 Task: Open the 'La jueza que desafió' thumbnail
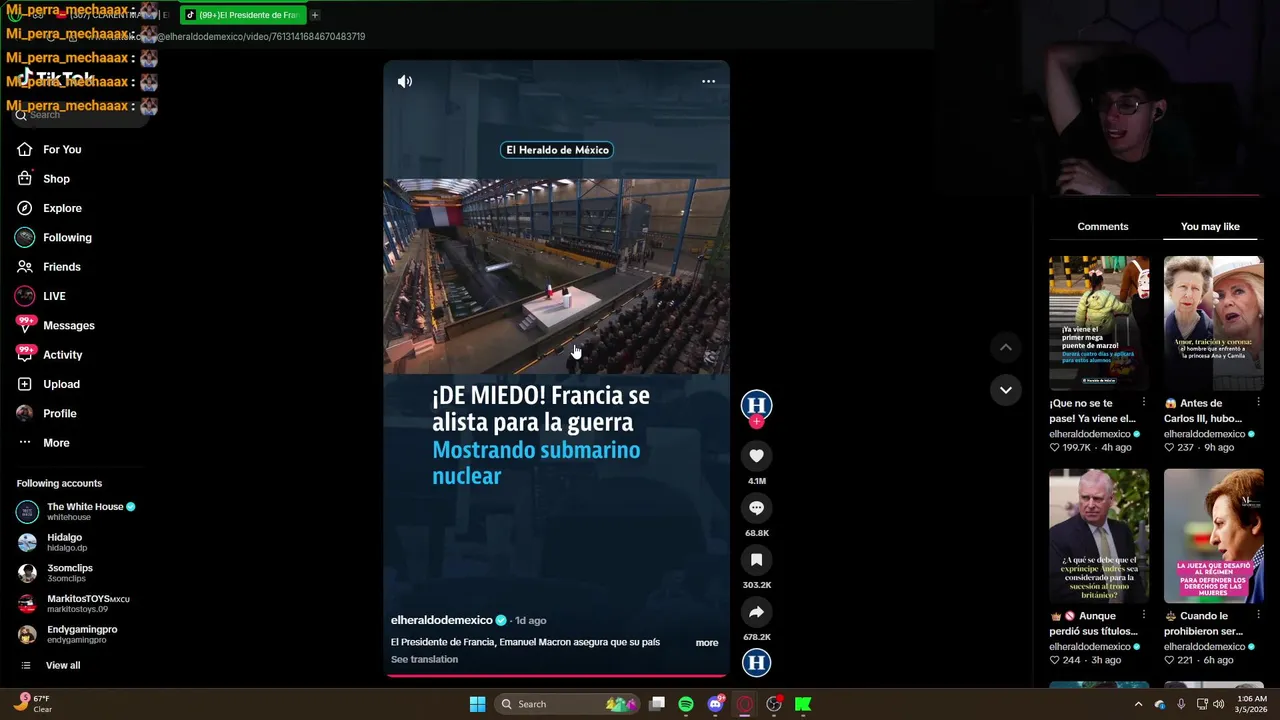[x=1213, y=536]
